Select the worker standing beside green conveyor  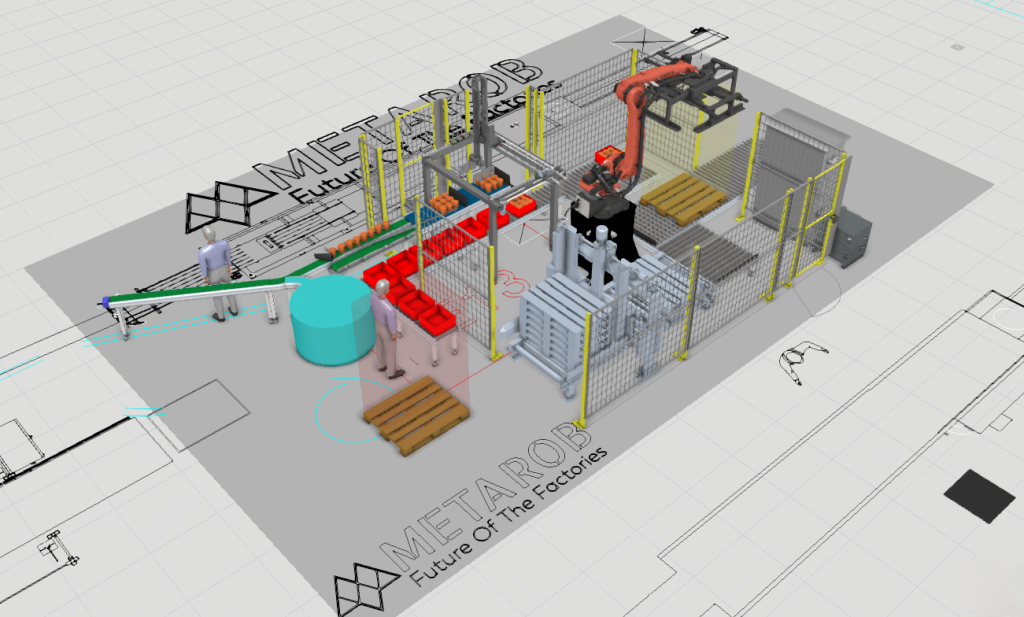214,267
